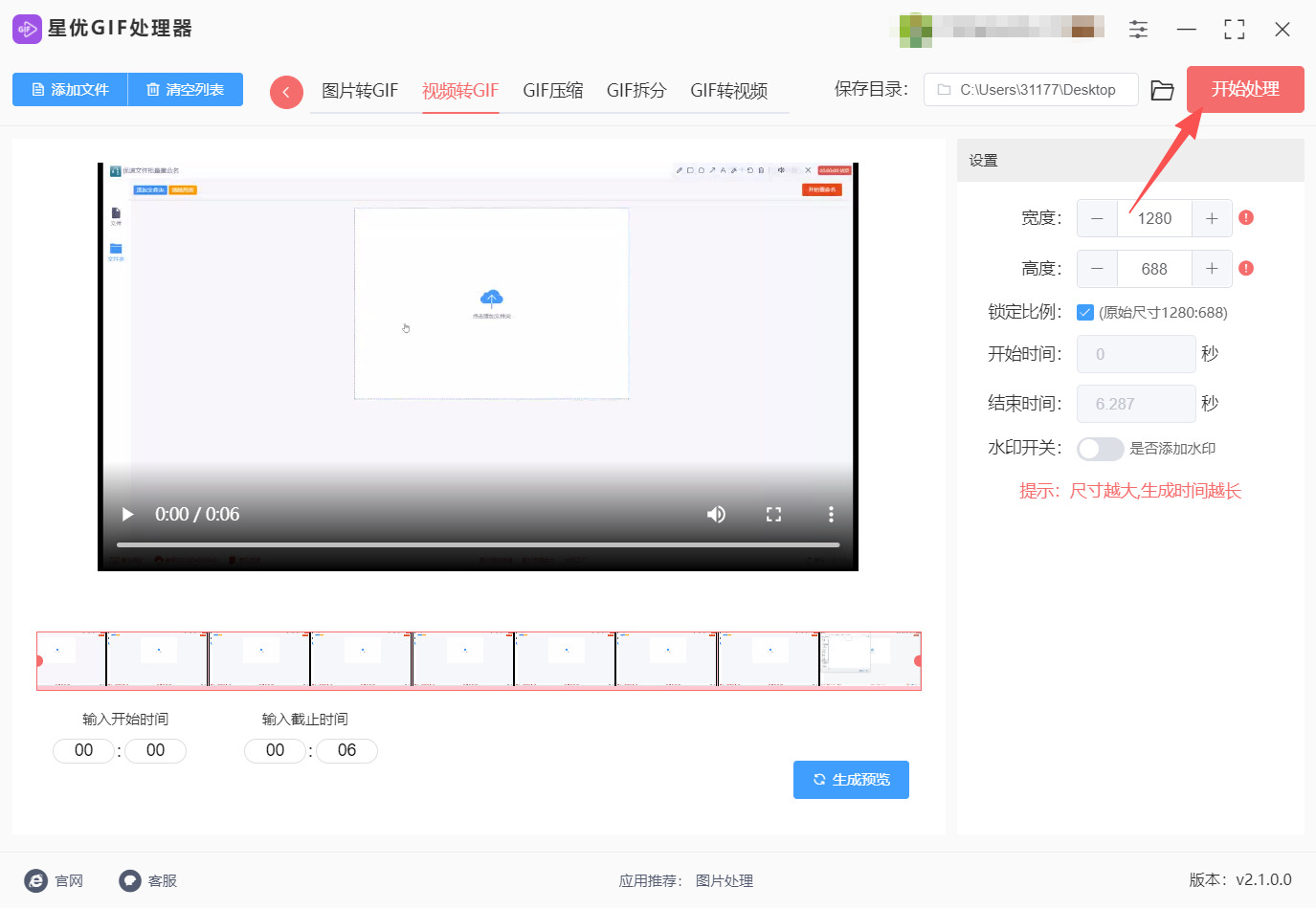Enter fullscreen in the video player

773,515
